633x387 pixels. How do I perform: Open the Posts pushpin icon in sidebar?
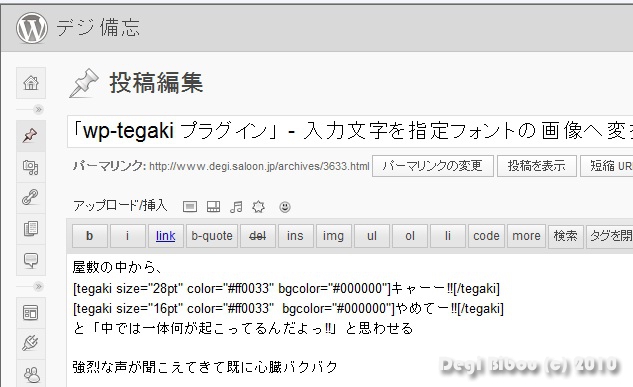tap(31, 136)
